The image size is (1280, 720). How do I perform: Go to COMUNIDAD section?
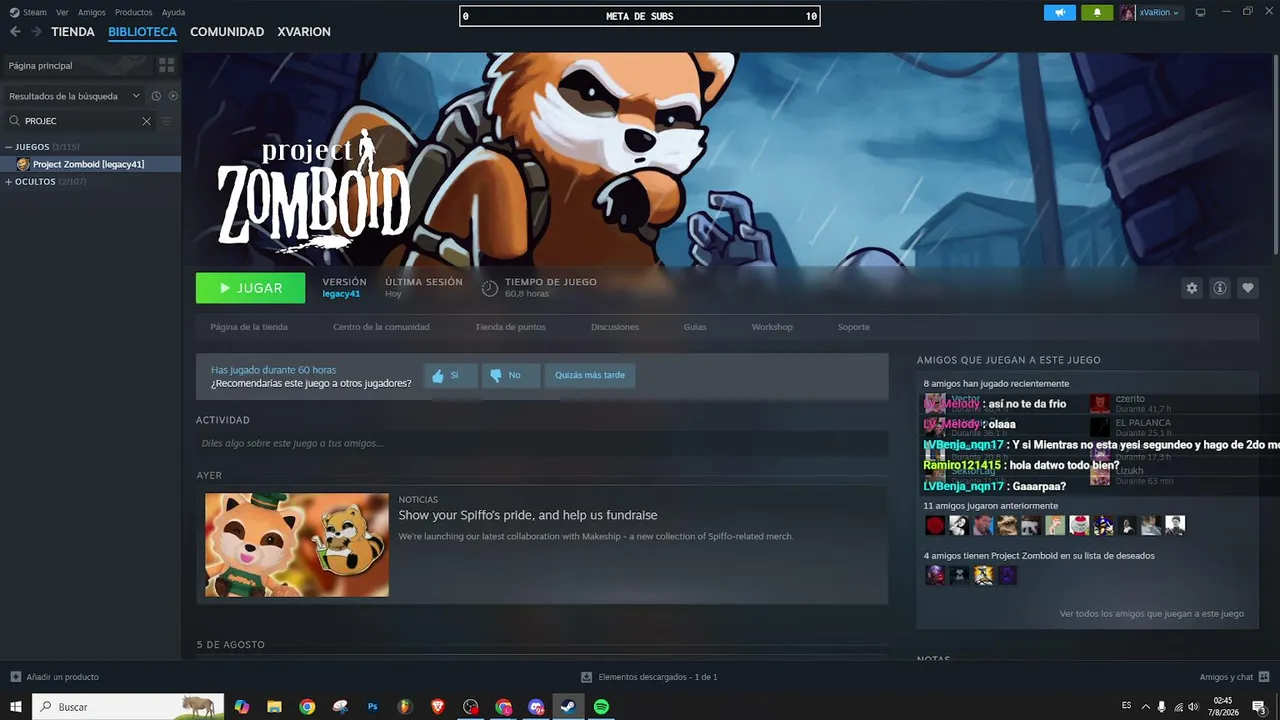point(227,32)
